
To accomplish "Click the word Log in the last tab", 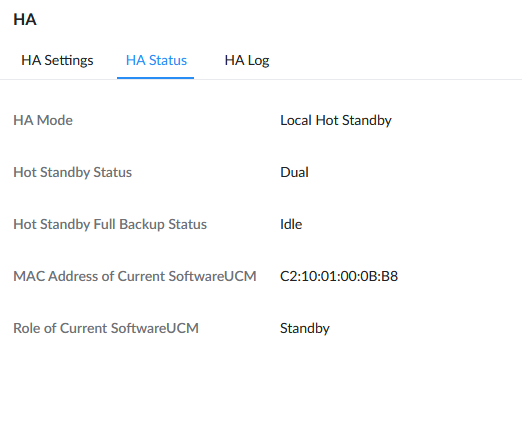I will (258, 61).
